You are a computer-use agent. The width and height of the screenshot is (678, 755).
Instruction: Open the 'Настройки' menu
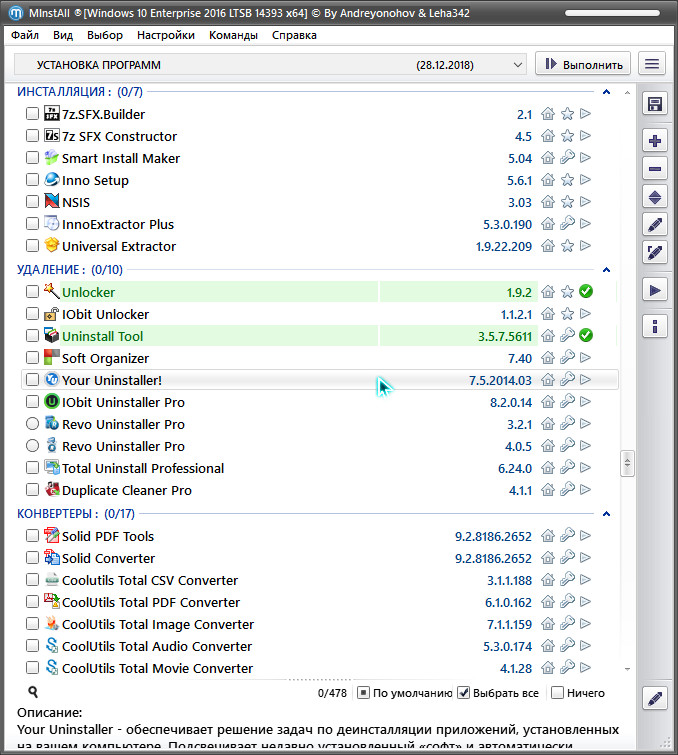166,35
